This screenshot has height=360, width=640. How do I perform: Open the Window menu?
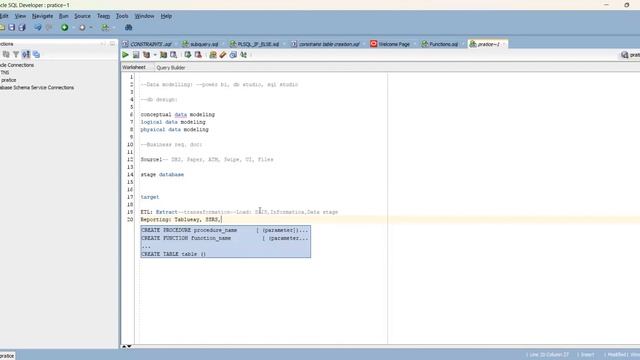pos(144,16)
